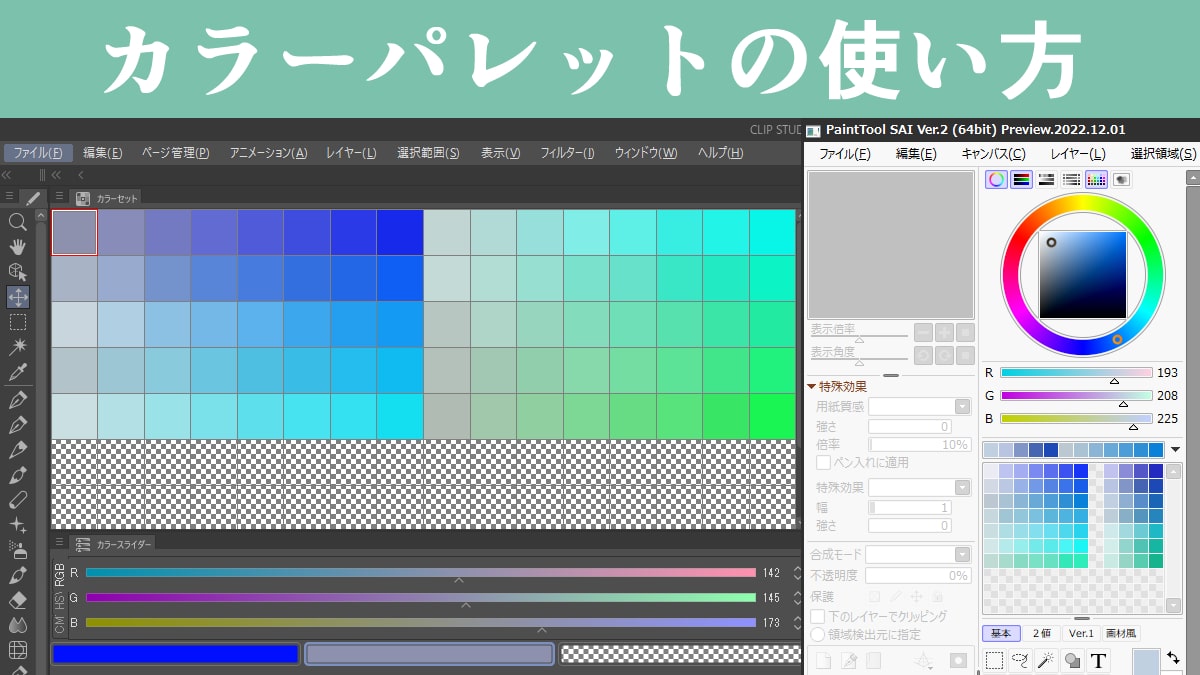
Task: Toggle 下のレイヤーでクリッピング checkbox
Action: click(x=817, y=616)
